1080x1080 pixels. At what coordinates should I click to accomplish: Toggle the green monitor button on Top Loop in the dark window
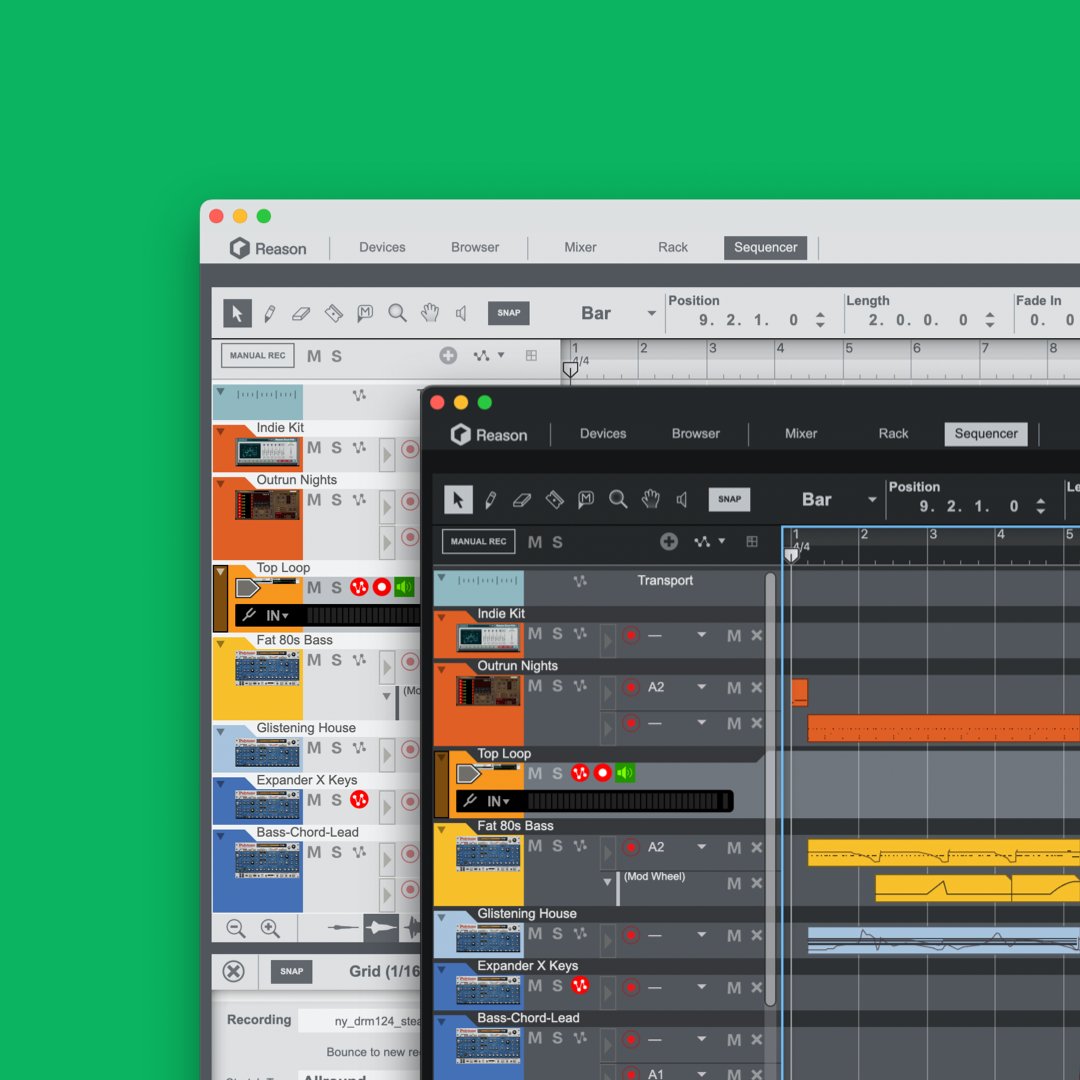tap(625, 773)
